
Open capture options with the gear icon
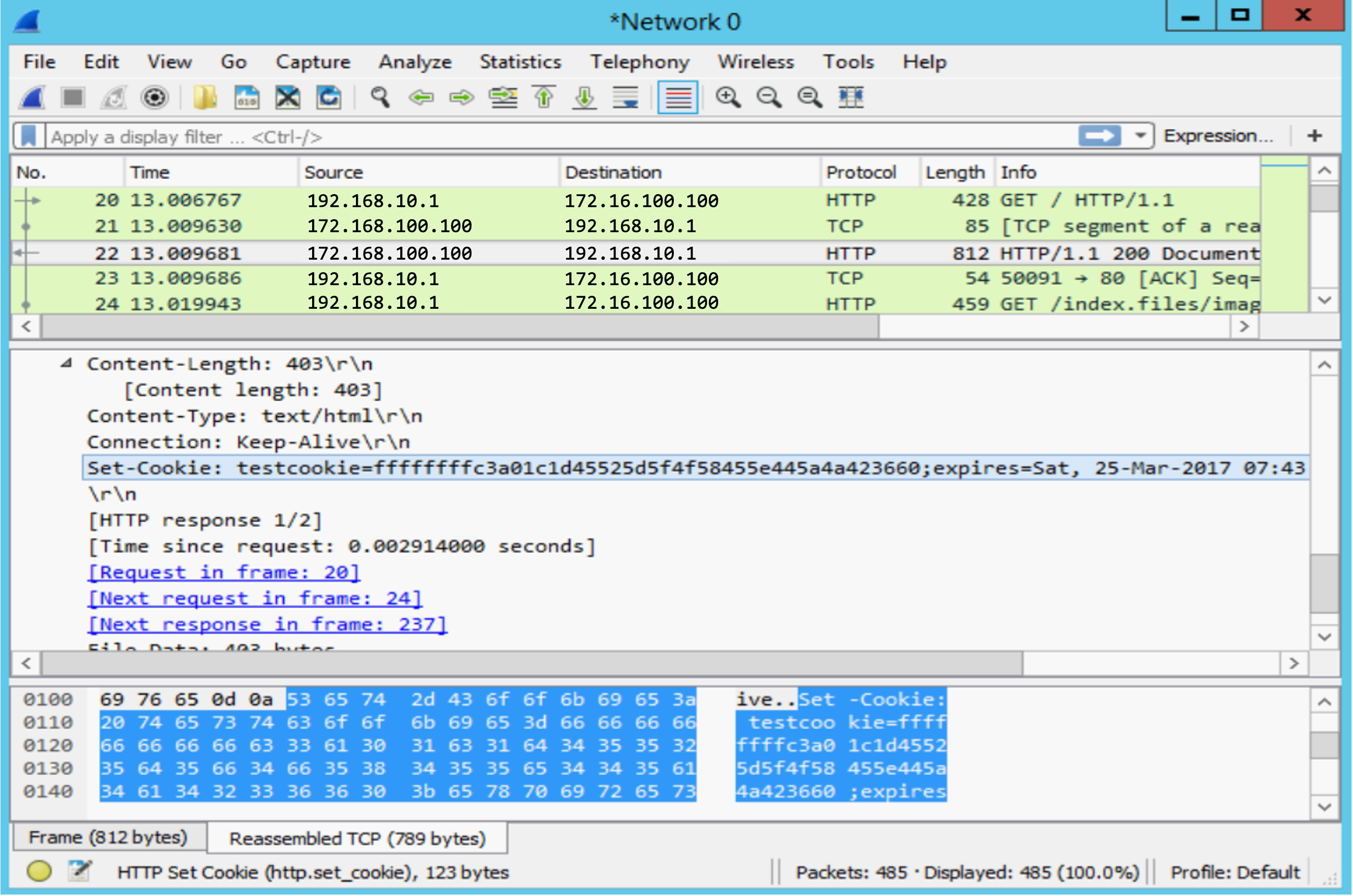click(154, 98)
